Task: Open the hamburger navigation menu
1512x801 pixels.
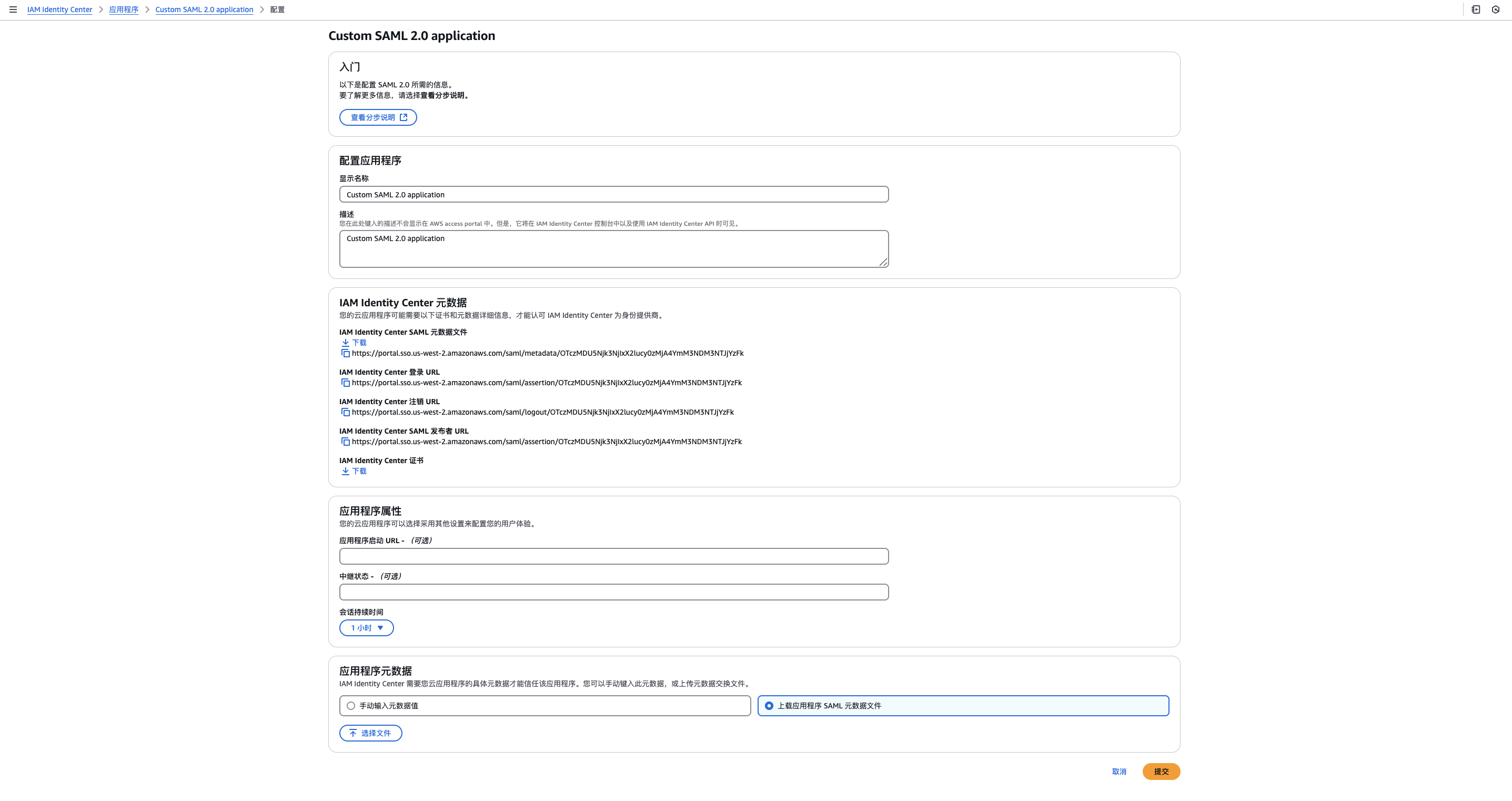Action: click(13, 9)
